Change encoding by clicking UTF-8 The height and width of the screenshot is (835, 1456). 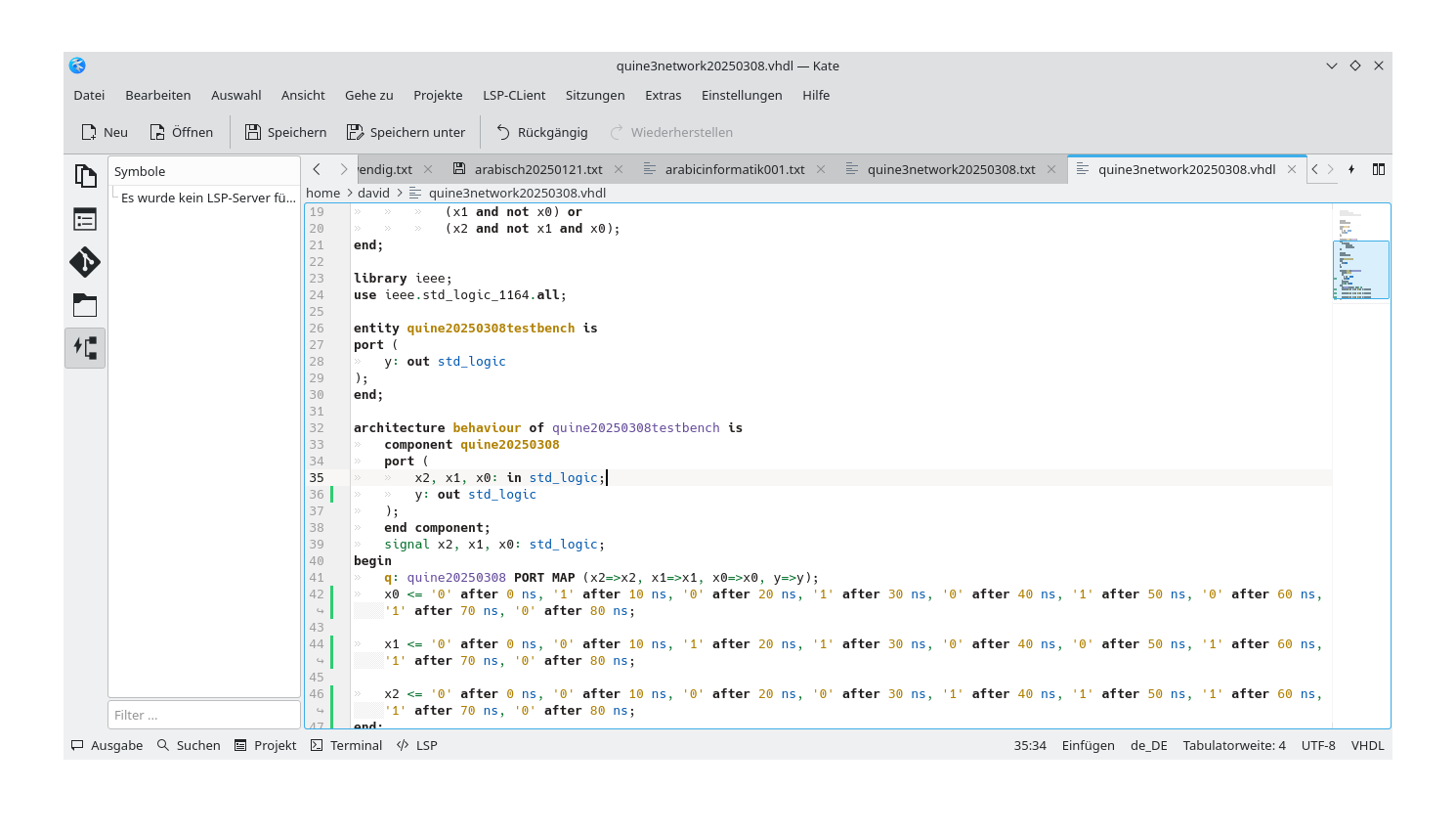click(x=1317, y=745)
